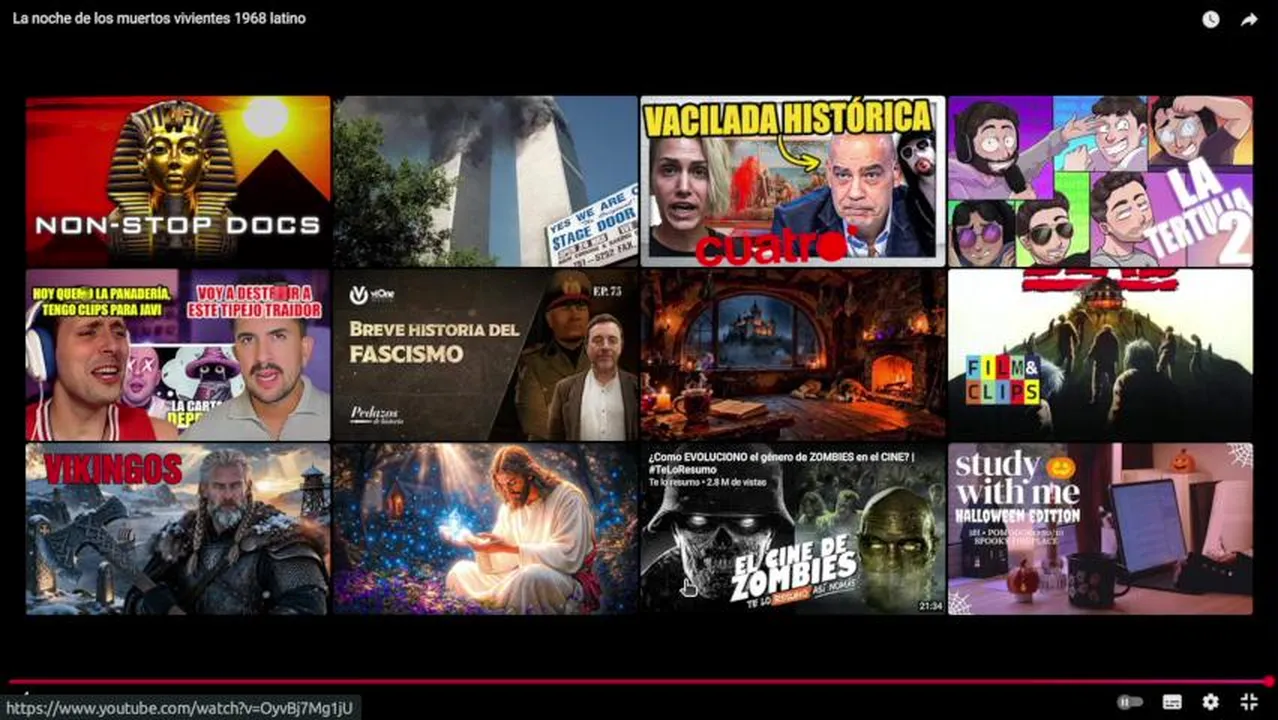Open the NON-STOP DOCS pharaoh thumbnail
Image resolution: width=1278 pixels, height=720 pixels.
pyautogui.click(x=178, y=181)
